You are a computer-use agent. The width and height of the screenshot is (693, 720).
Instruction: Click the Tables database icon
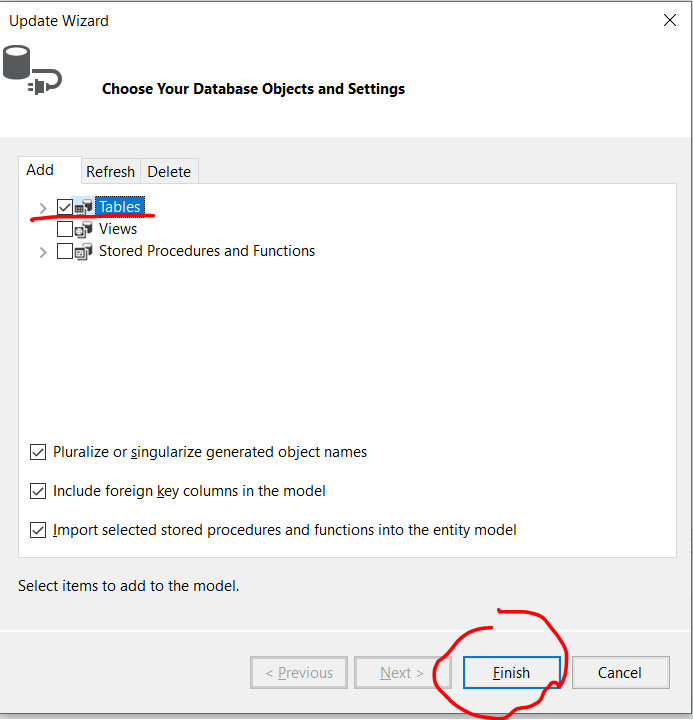point(84,207)
